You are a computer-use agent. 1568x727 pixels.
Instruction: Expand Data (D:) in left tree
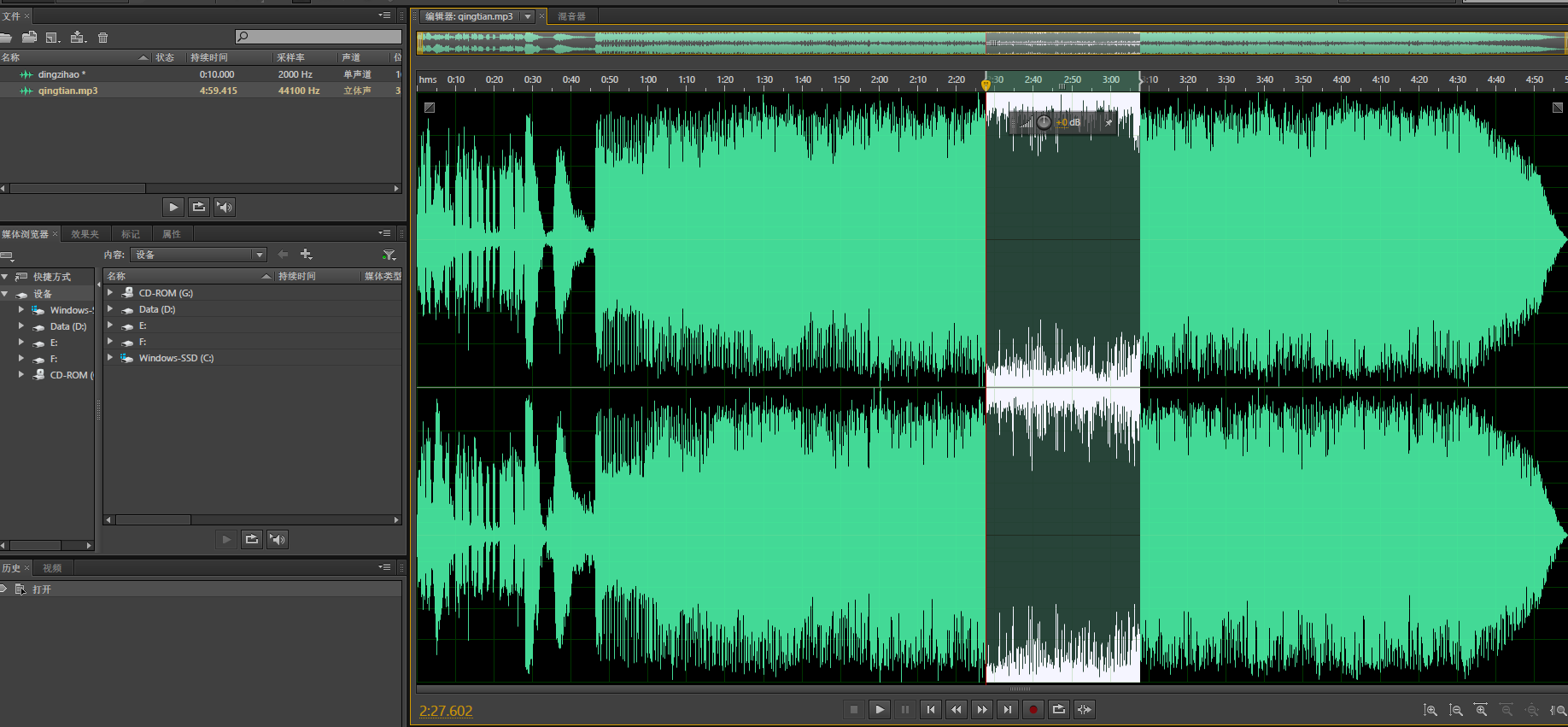(x=21, y=326)
